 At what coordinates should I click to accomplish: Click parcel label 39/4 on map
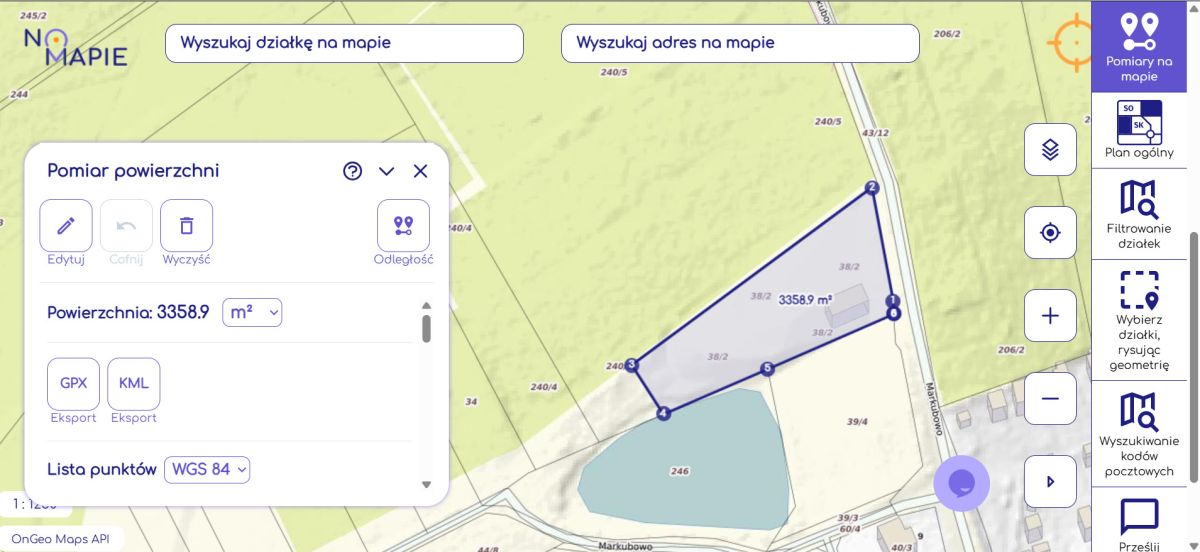pyautogui.click(x=857, y=422)
